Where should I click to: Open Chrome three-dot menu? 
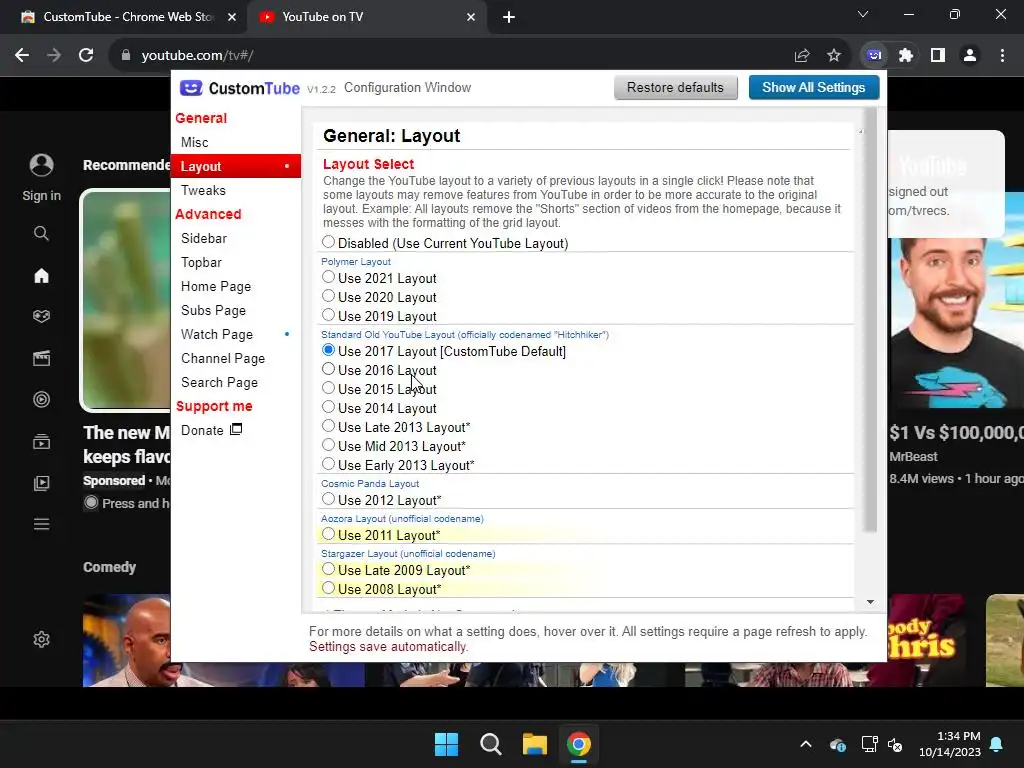pos(1002,56)
